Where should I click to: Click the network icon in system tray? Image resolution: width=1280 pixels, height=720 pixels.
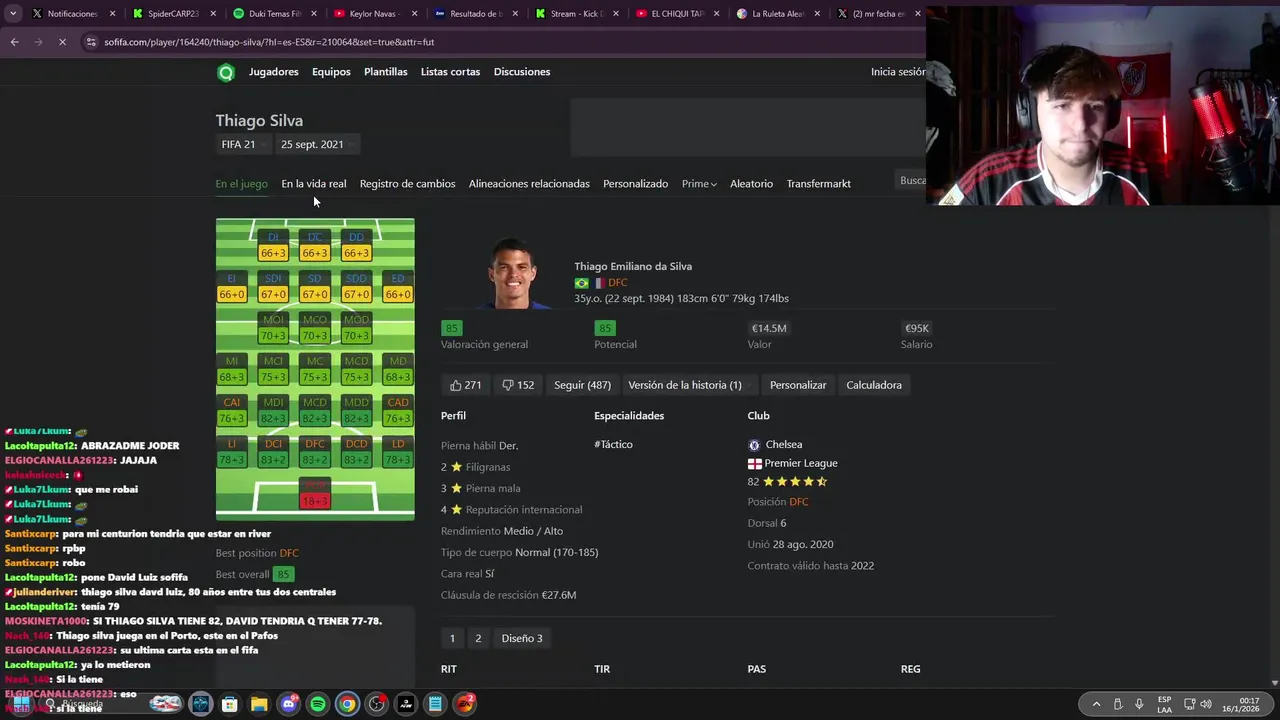click(x=1190, y=704)
